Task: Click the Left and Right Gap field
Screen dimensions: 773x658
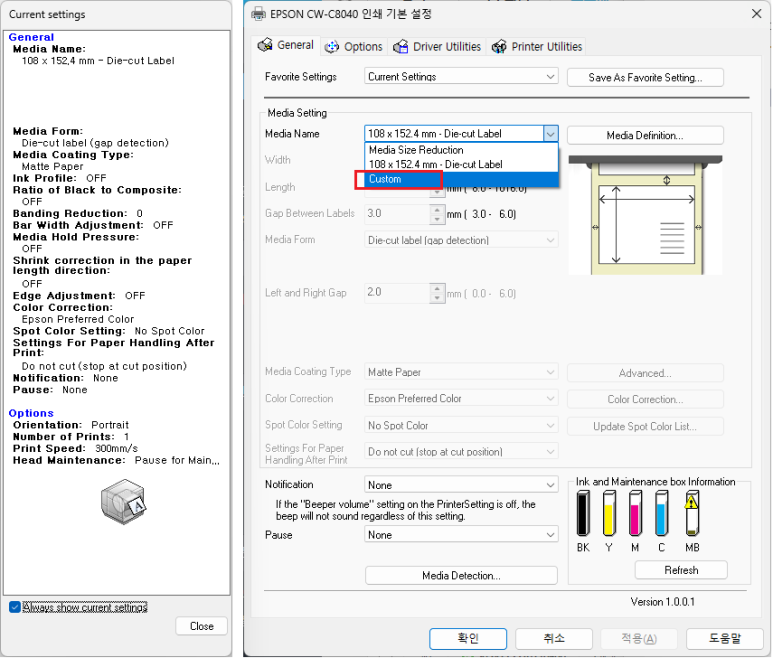Action: (397, 292)
